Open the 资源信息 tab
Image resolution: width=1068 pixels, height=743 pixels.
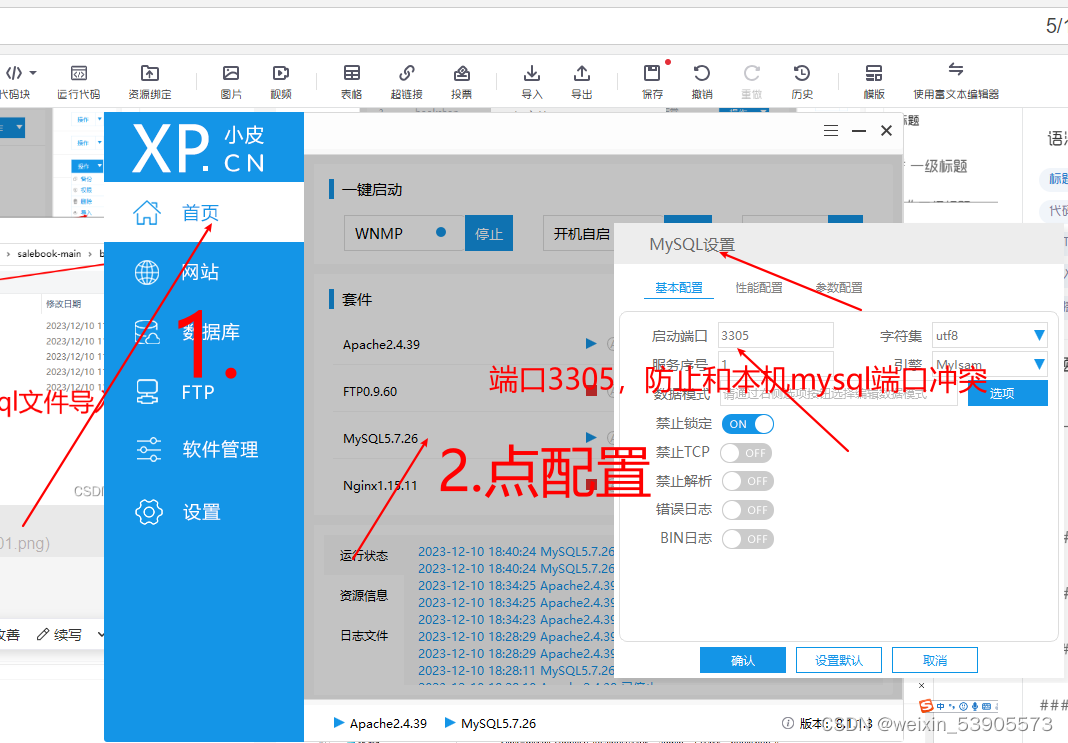click(364, 596)
